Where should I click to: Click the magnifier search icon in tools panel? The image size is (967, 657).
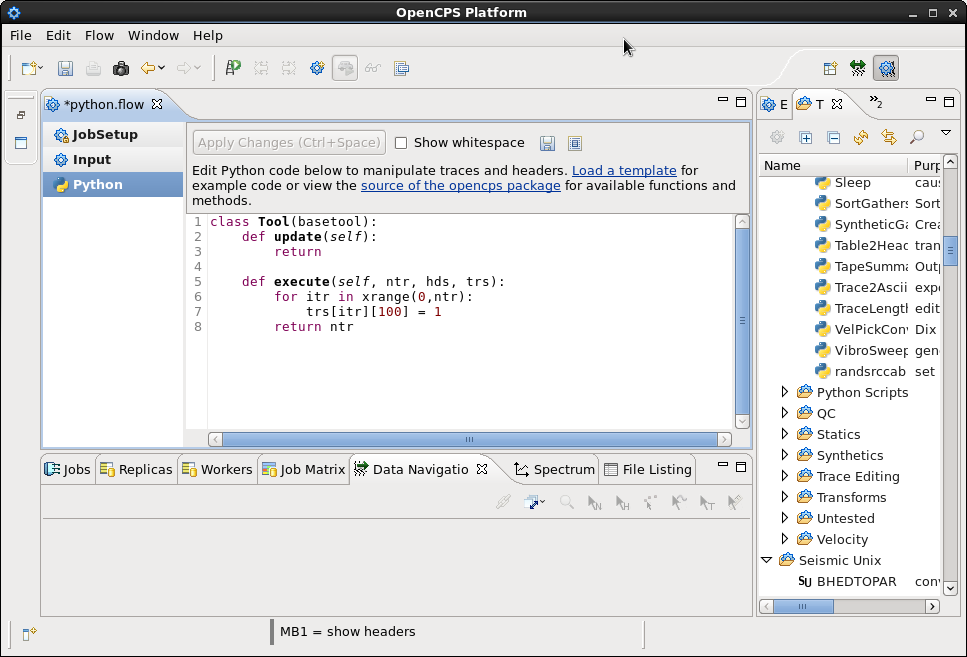(916, 137)
